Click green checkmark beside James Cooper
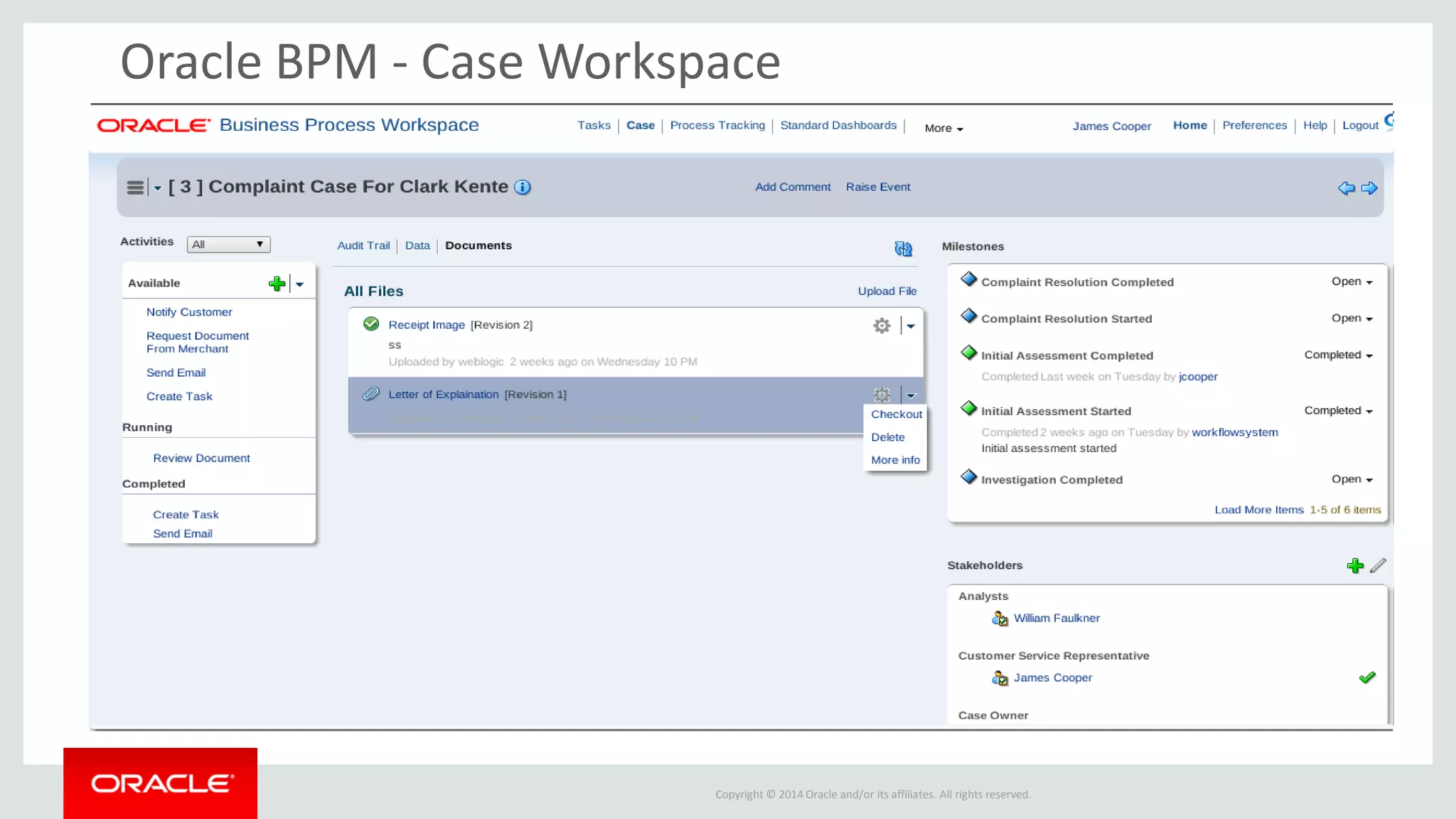1456x819 pixels. [x=1367, y=678]
